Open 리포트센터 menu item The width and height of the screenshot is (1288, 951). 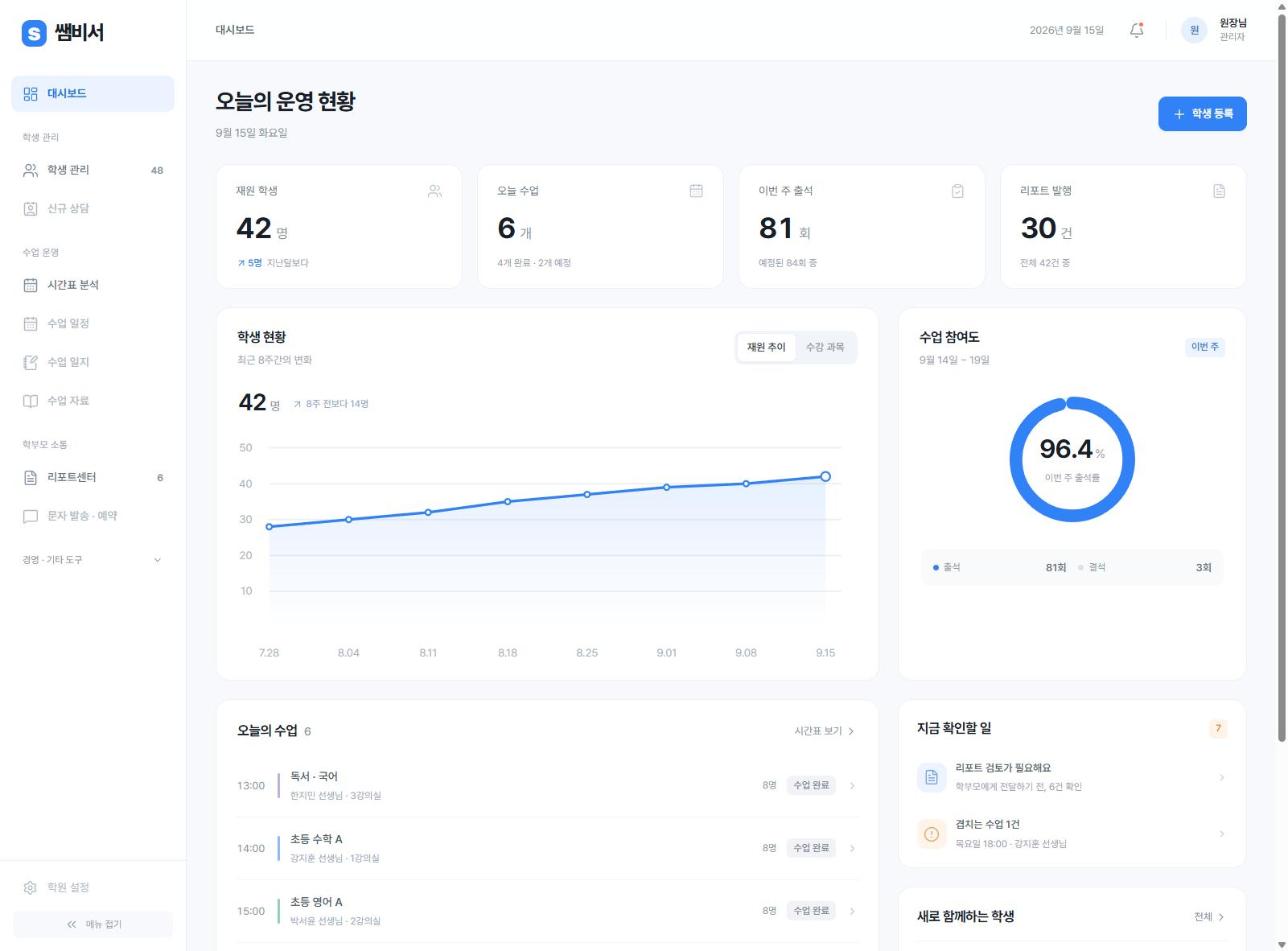coord(93,478)
